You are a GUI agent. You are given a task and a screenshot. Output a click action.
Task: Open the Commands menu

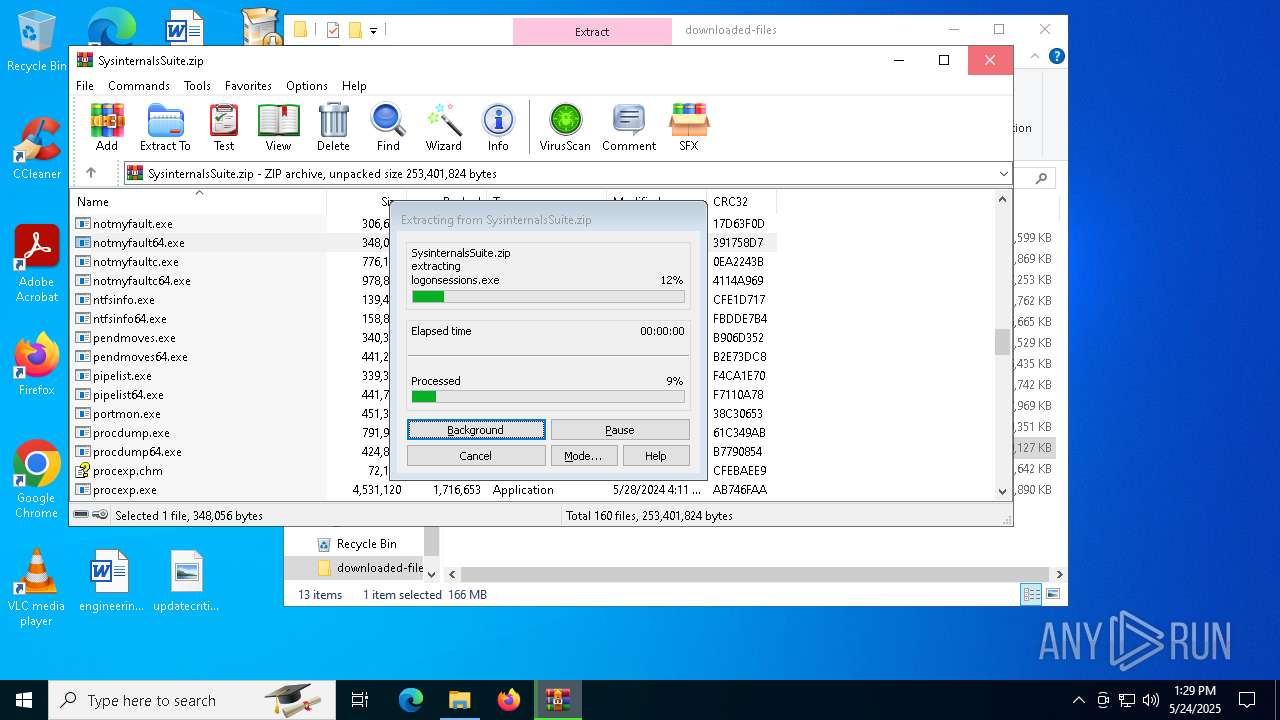coord(139,86)
